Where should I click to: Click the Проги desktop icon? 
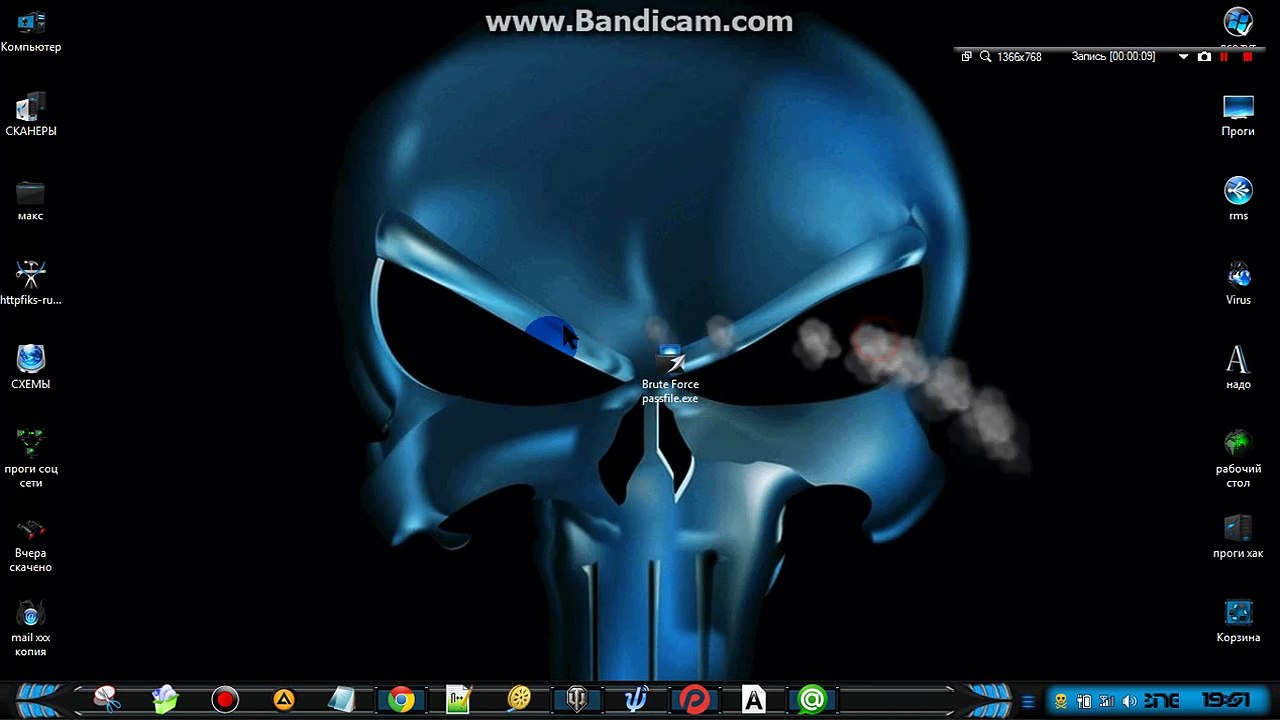pos(1238,115)
